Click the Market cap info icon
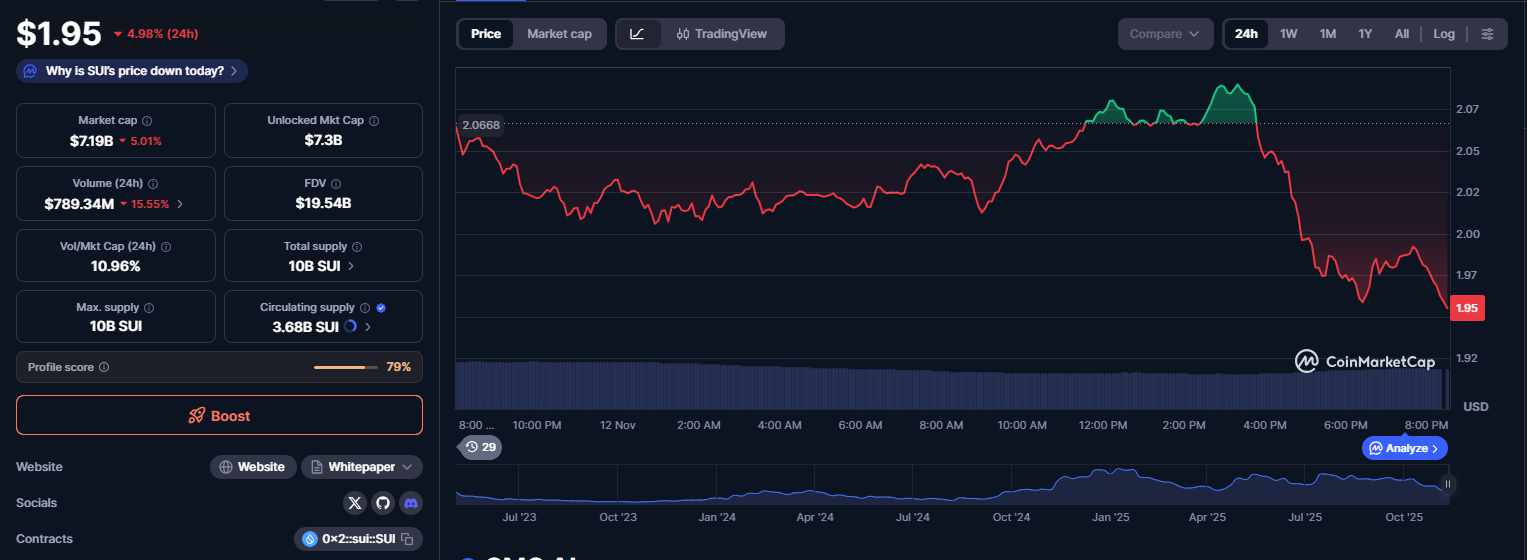 (x=147, y=120)
